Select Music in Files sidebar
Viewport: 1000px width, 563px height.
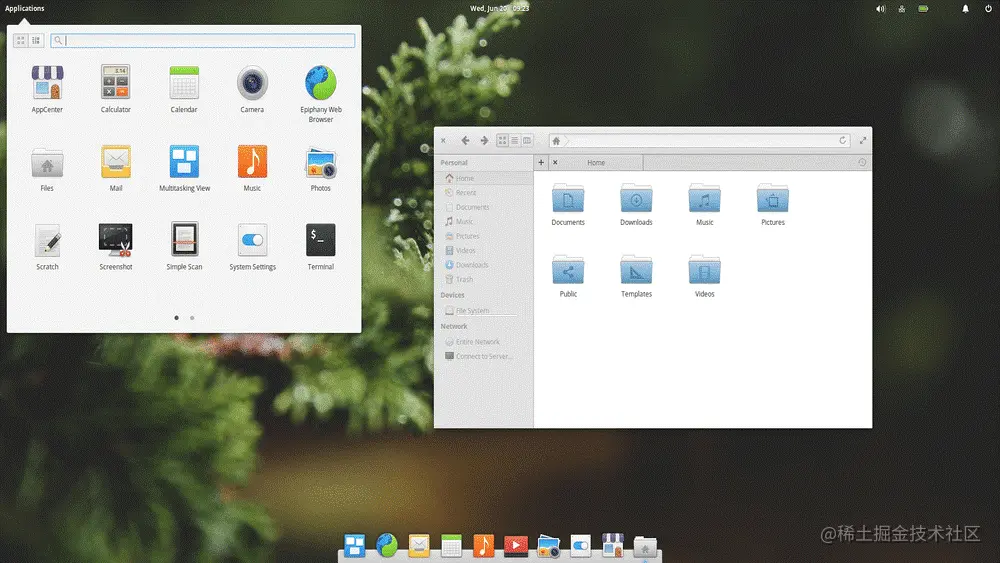(x=483, y=221)
